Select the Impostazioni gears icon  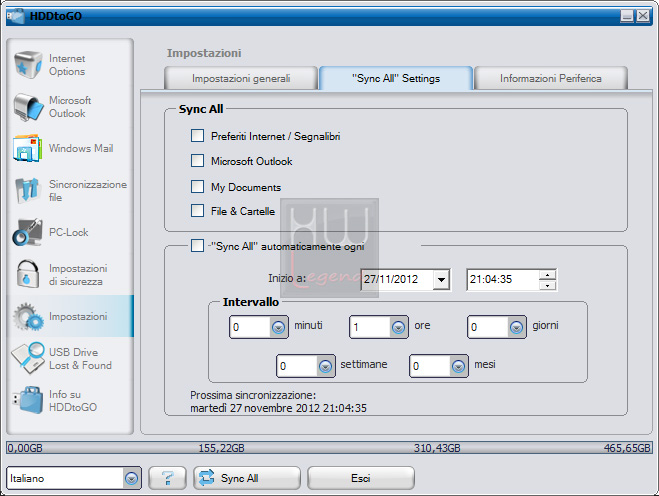pyautogui.click(x=28, y=316)
